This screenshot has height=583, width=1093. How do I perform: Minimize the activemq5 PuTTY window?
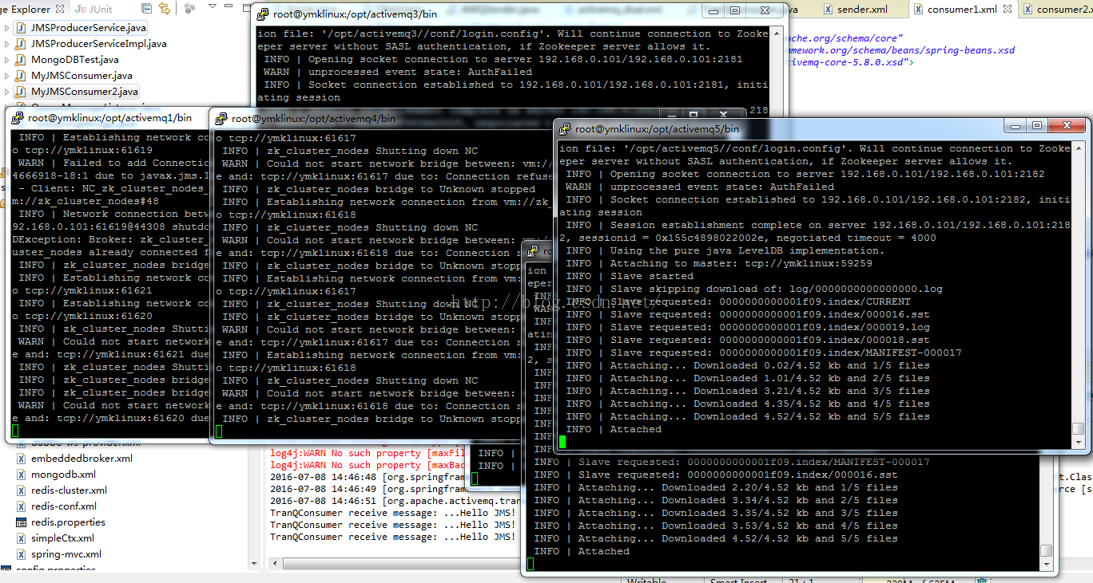1016,126
